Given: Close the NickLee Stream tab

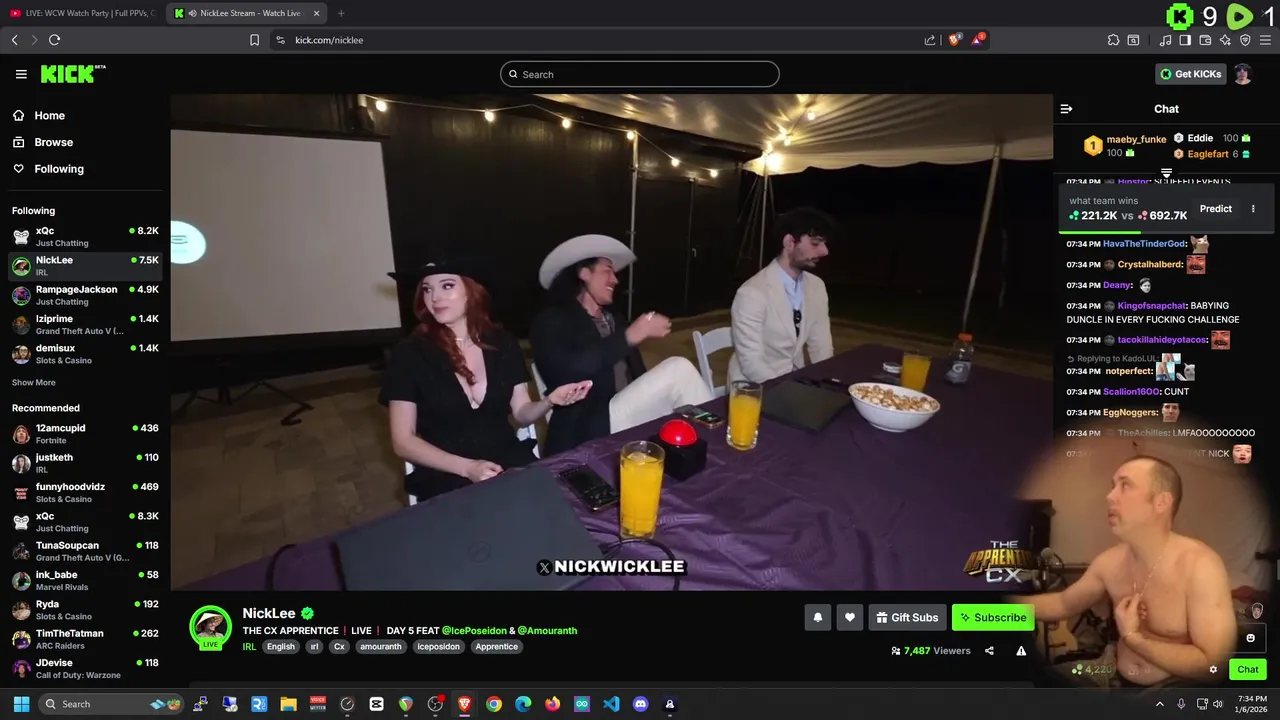Looking at the screenshot, I should pyautogui.click(x=317, y=13).
